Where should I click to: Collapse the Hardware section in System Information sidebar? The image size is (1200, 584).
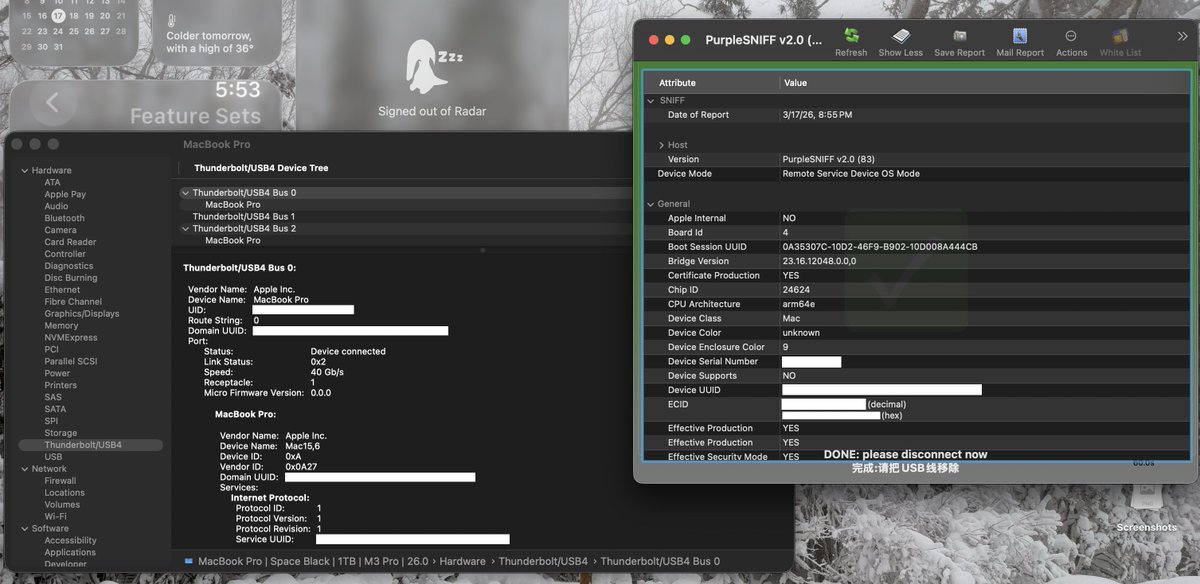point(24,171)
